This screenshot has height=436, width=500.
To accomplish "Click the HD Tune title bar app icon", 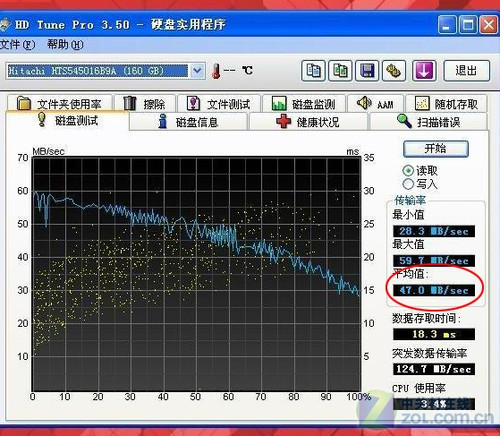I will [x=4, y=25].
